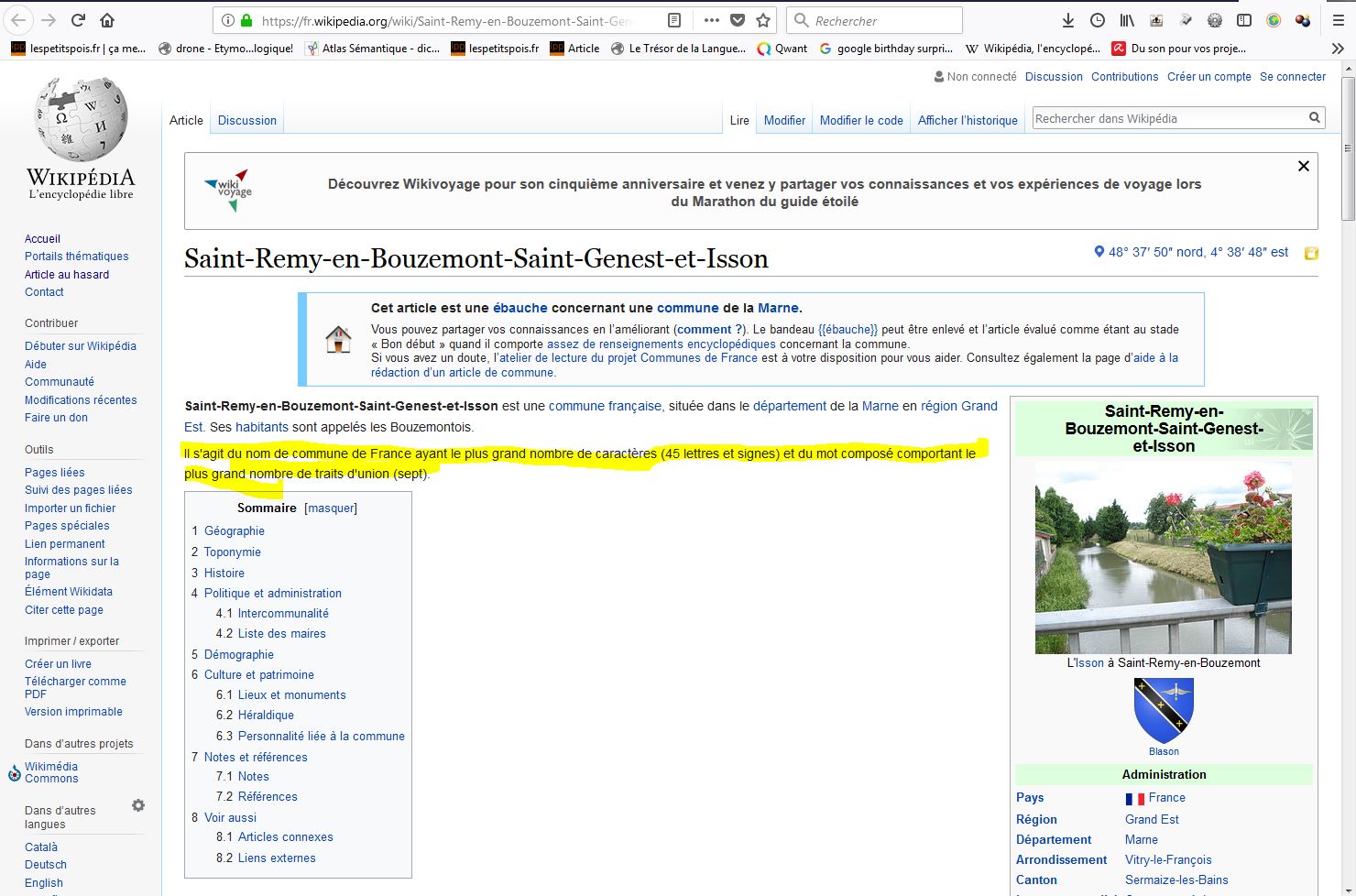Open the Article au hasard link
Screen dimensions: 1356x896
click(x=67, y=274)
